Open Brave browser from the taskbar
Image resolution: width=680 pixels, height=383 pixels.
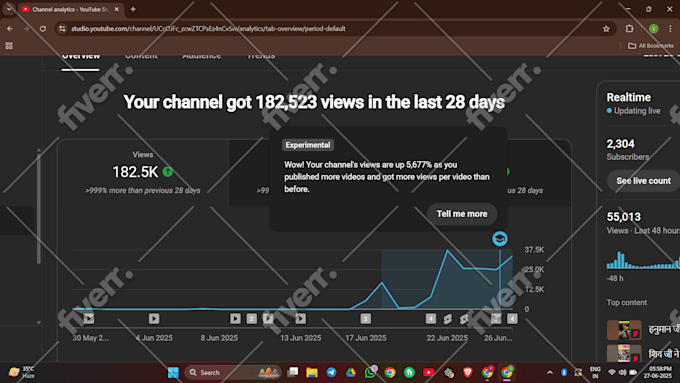coord(468,372)
